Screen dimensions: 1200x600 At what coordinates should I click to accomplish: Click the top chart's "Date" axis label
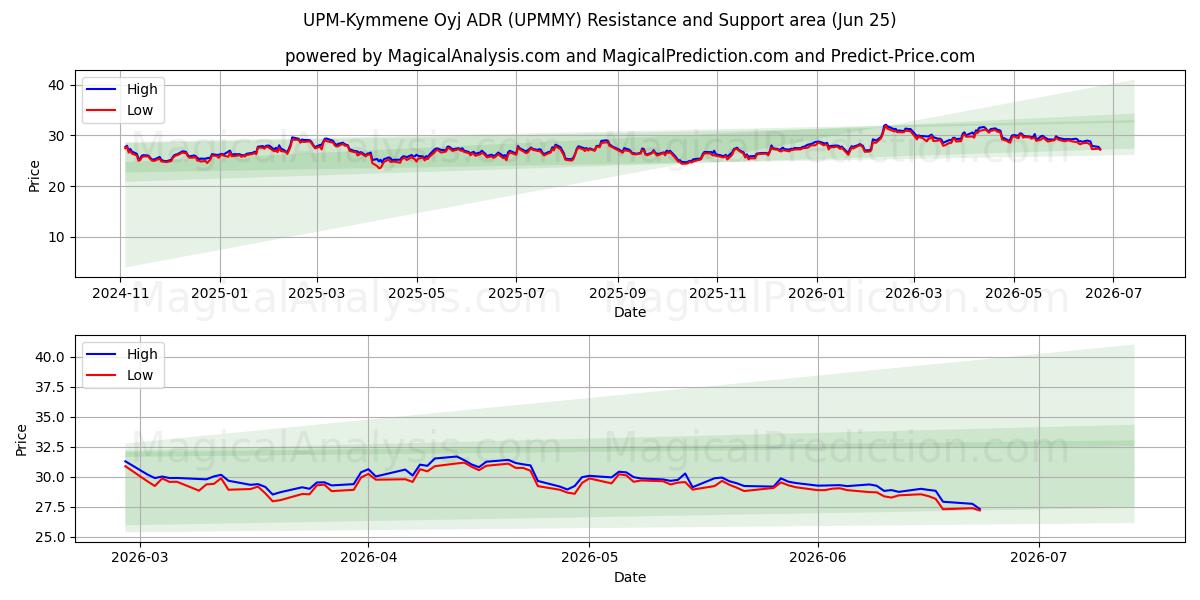pyautogui.click(x=630, y=312)
